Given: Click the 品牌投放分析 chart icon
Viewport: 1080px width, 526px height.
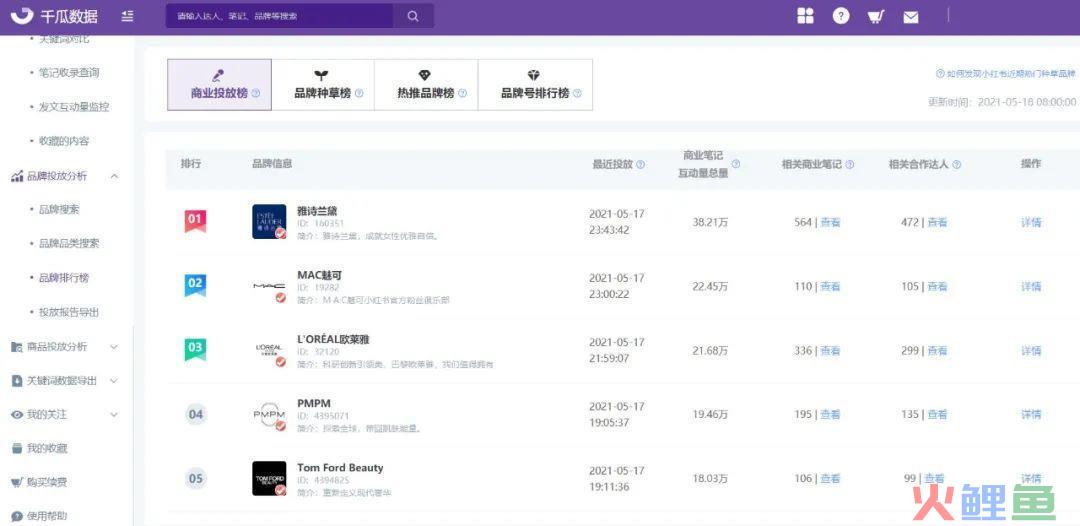Looking at the screenshot, I should pyautogui.click(x=17, y=176).
